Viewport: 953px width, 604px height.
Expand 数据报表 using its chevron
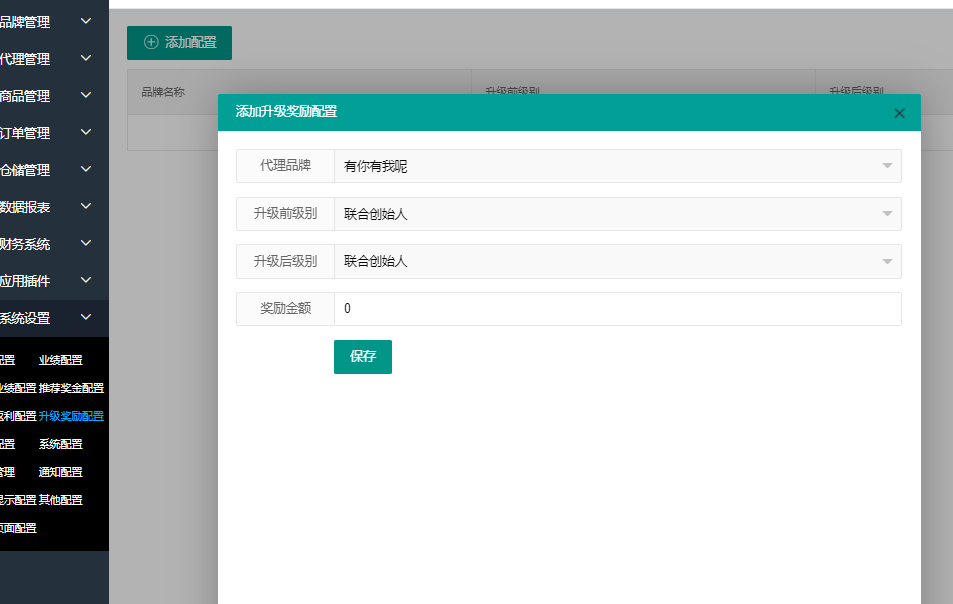86,206
